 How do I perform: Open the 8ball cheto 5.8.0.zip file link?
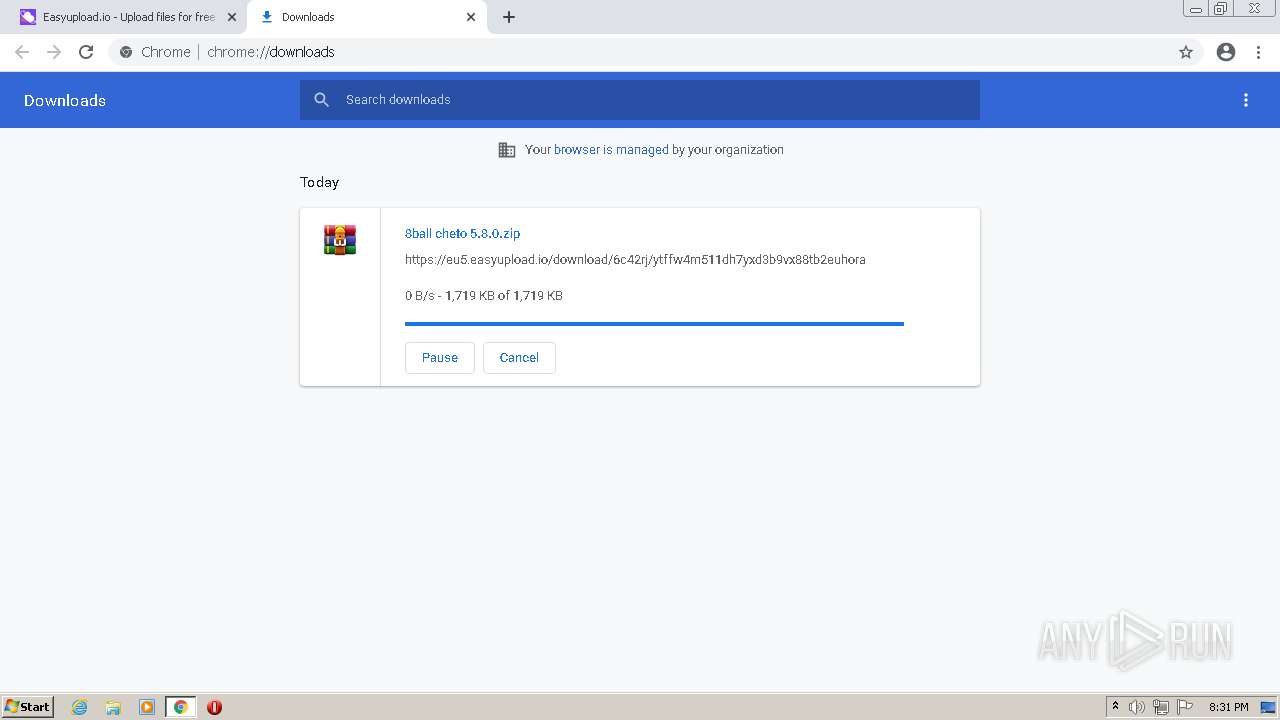tap(462, 234)
